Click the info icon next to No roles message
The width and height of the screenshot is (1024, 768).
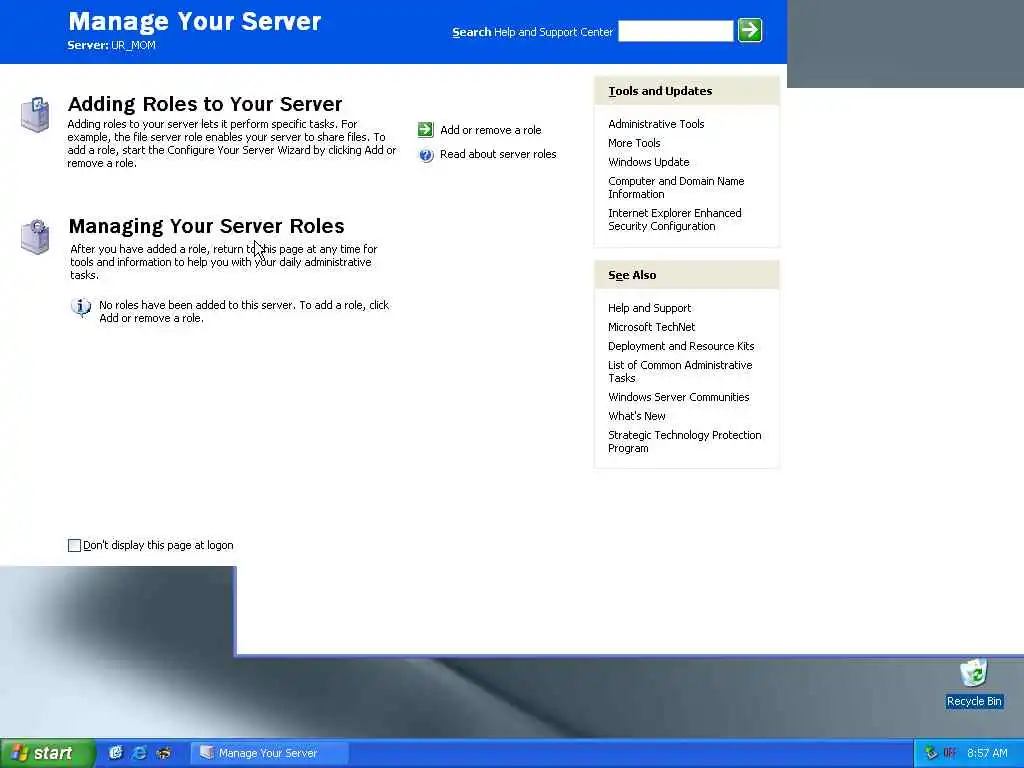coord(81,306)
